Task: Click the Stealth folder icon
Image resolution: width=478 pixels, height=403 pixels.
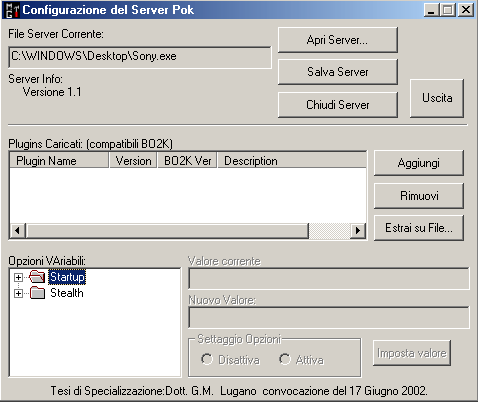Action: tap(37, 293)
